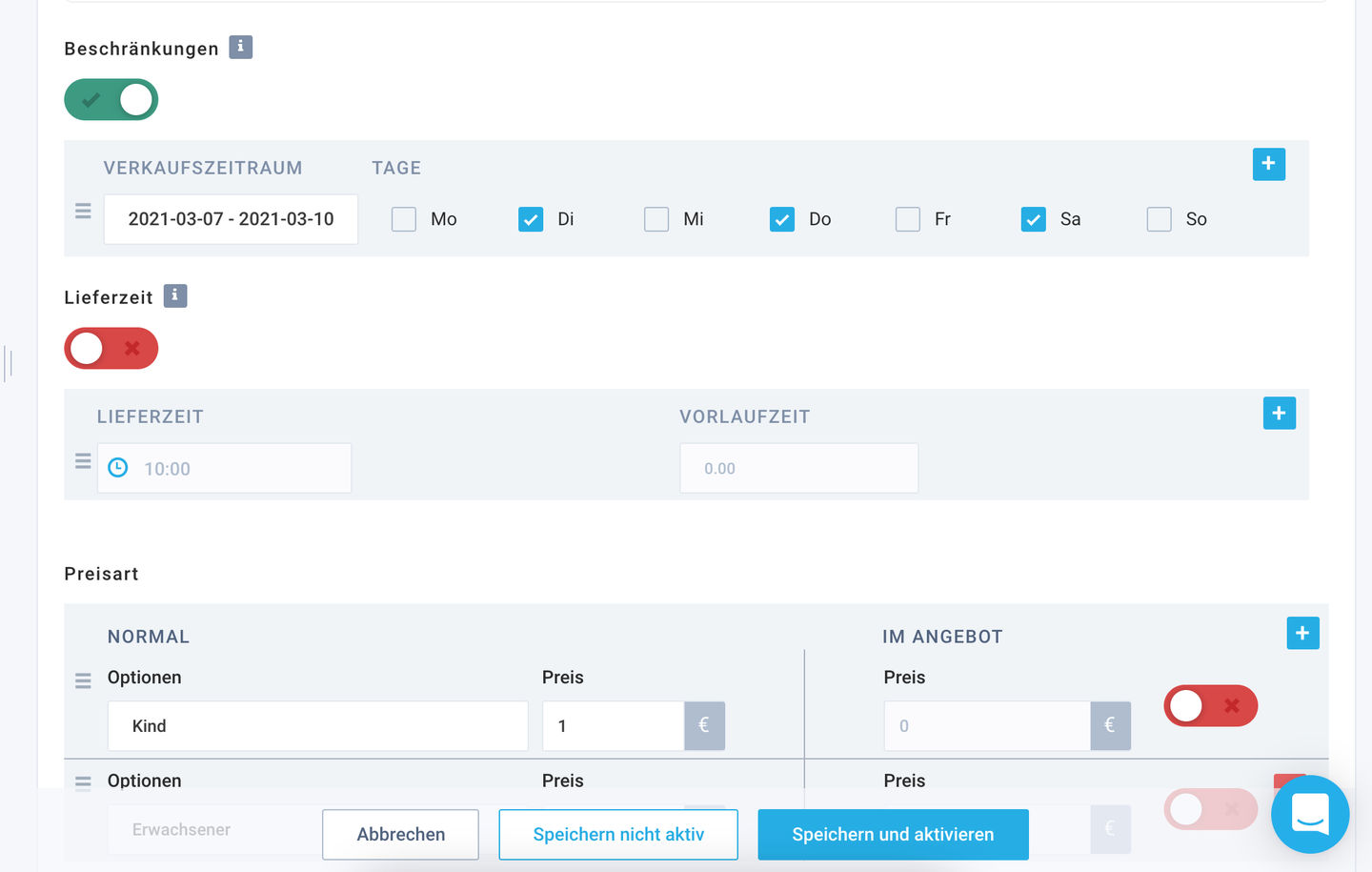
Task: Grab the drag handle of the Kind option row
Action: (x=83, y=680)
